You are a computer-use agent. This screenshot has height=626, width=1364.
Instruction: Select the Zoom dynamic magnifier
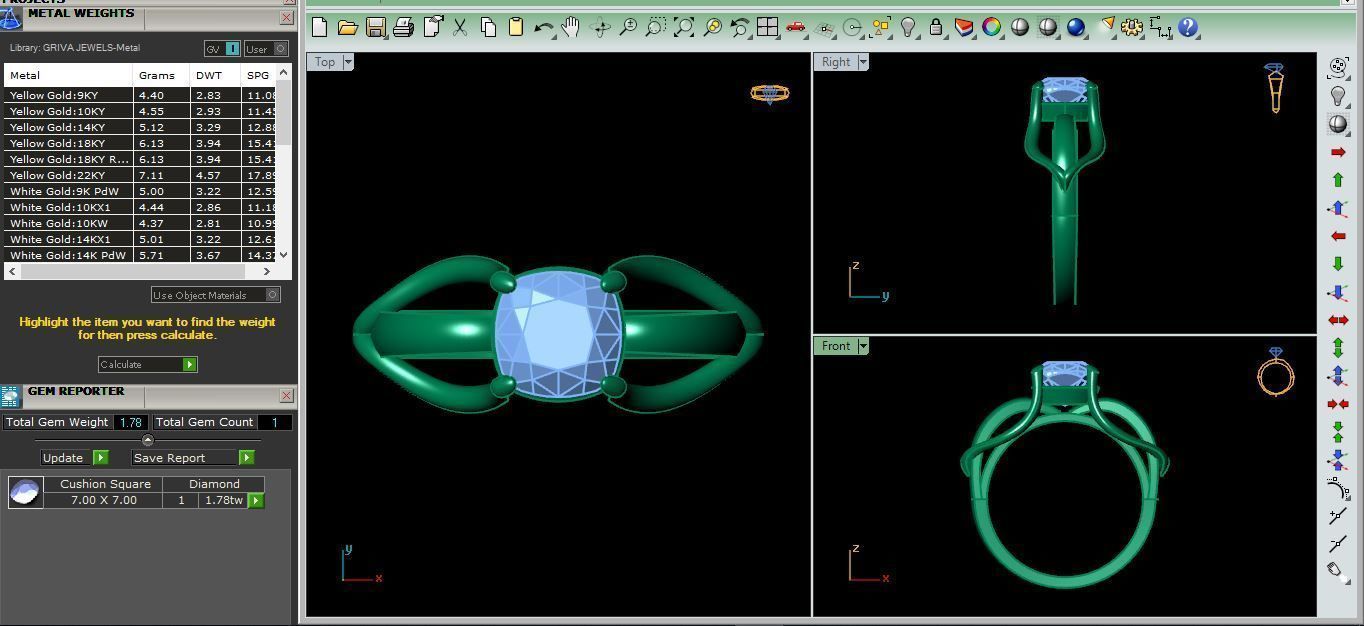pos(628,28)
